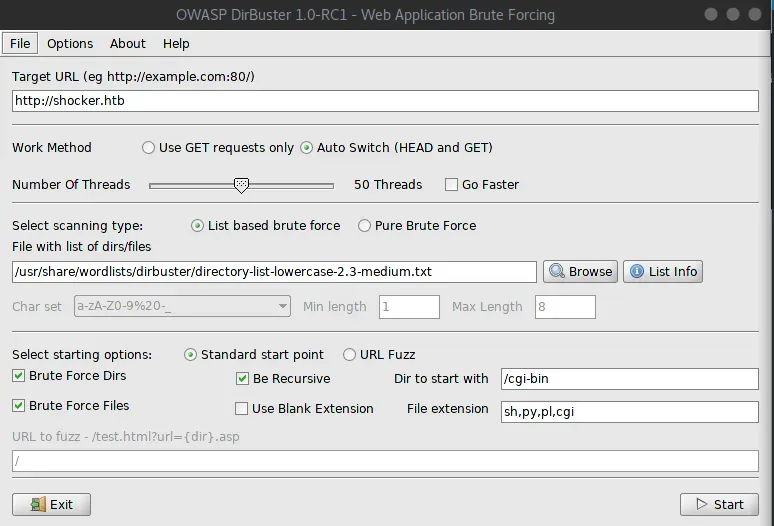Enable Use Blank Extension
Image resolution: width=774 pixels, height=526 pixels.
(x=242, y=408)
